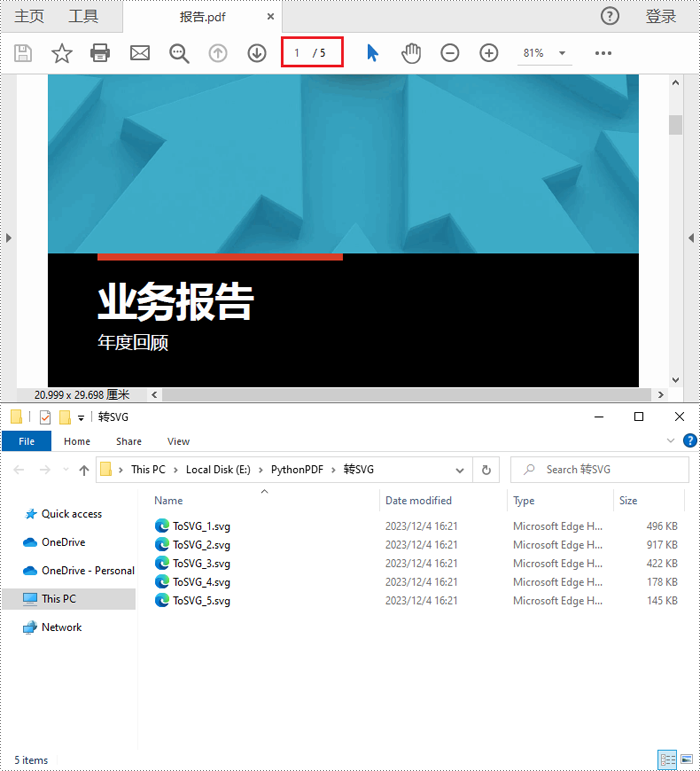Click quick access properties checkmark icon
Screen dimensions: 700x771
[x=45, y=417]
